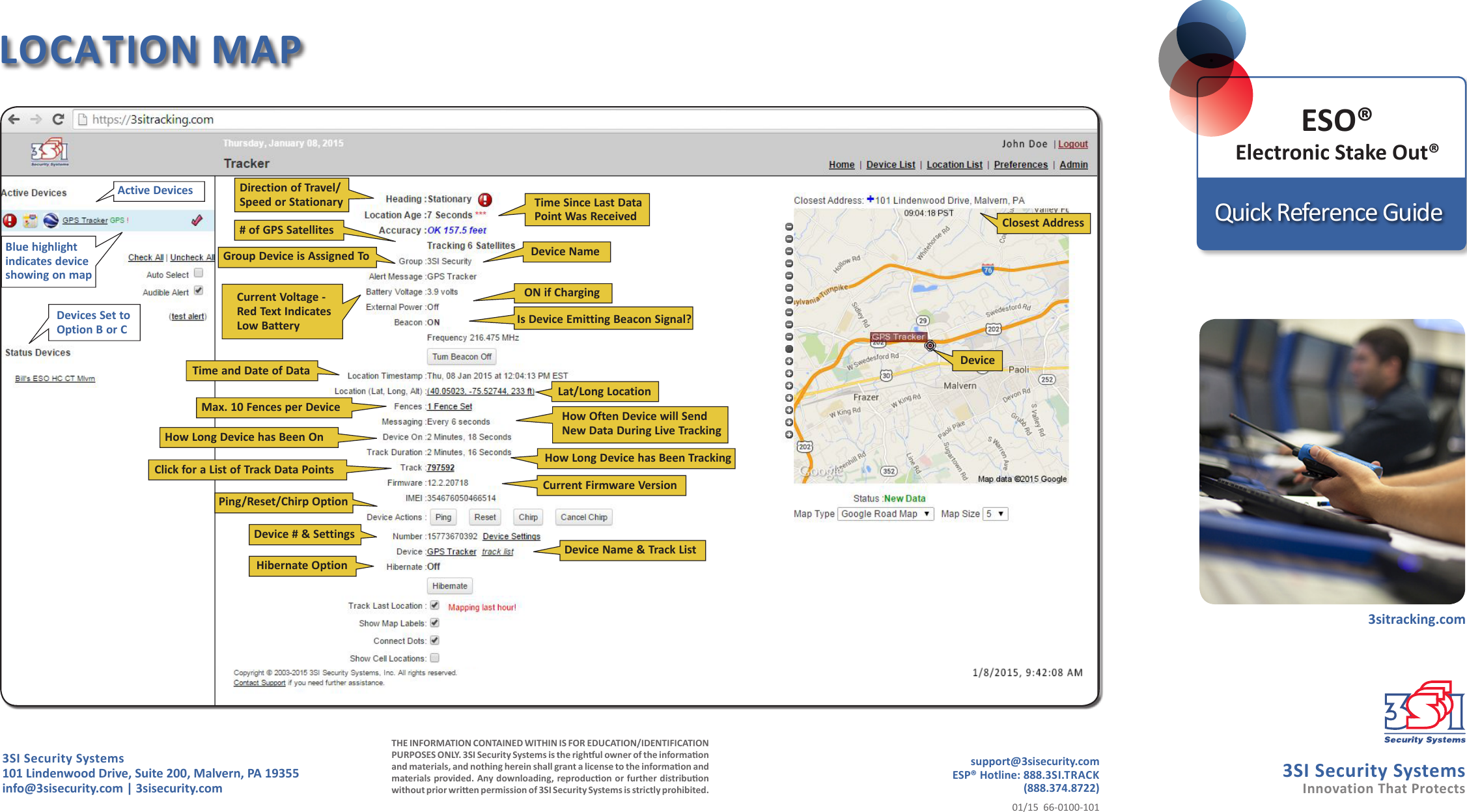The image size is (1467, 812).
Task: Click the Chirp button
Action: pos(528,517)
